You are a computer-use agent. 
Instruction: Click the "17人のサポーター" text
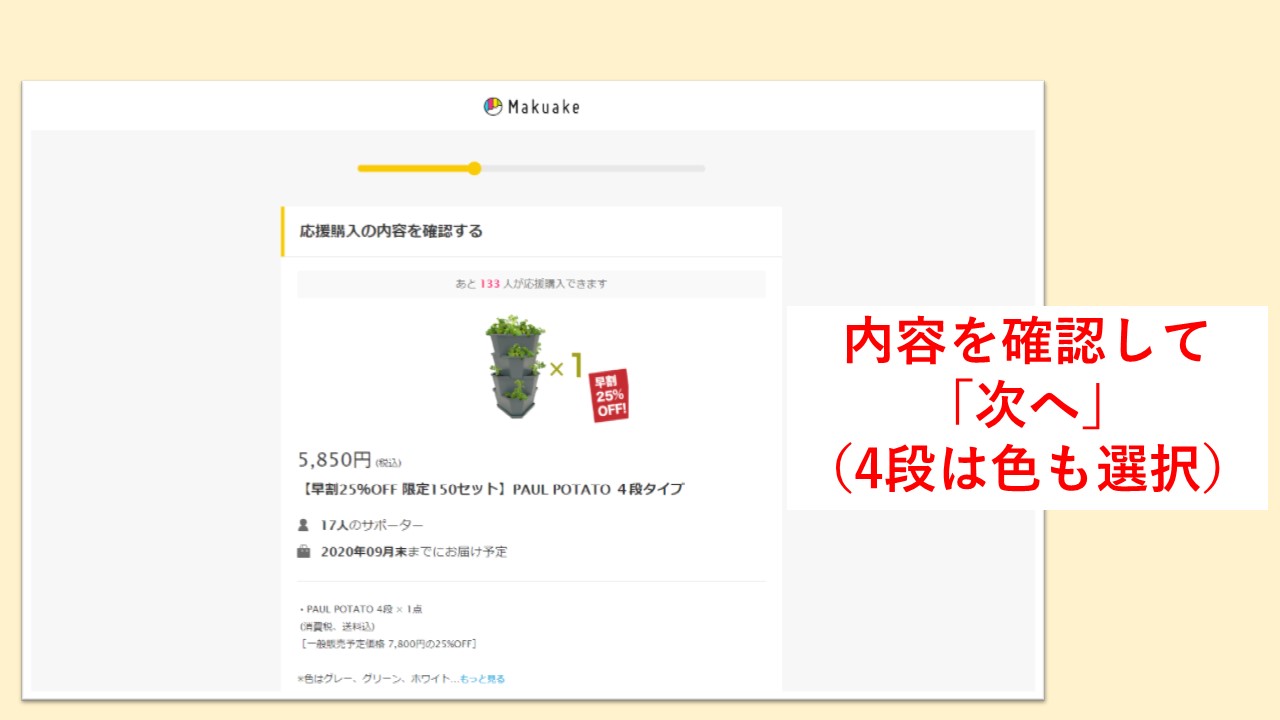click(x=372, y=525)
